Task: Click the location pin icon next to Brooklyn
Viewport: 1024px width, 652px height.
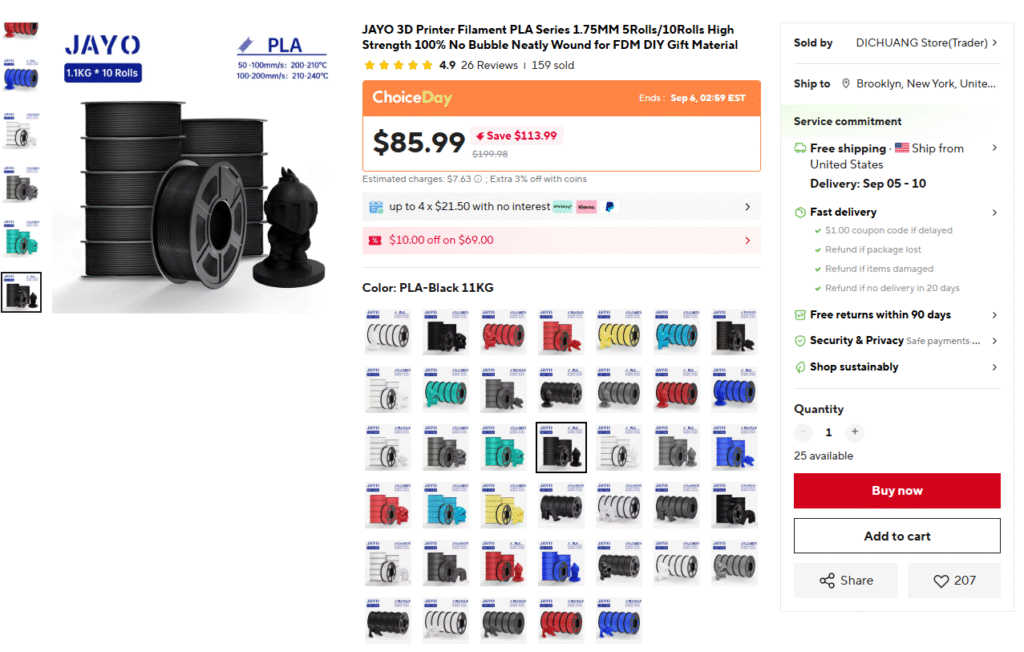Action: [846, 84]
